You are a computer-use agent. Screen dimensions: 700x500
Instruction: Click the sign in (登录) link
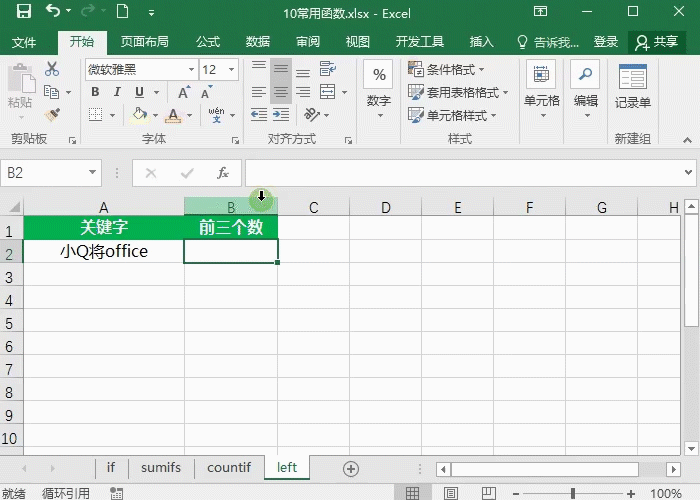coord(606,42)
